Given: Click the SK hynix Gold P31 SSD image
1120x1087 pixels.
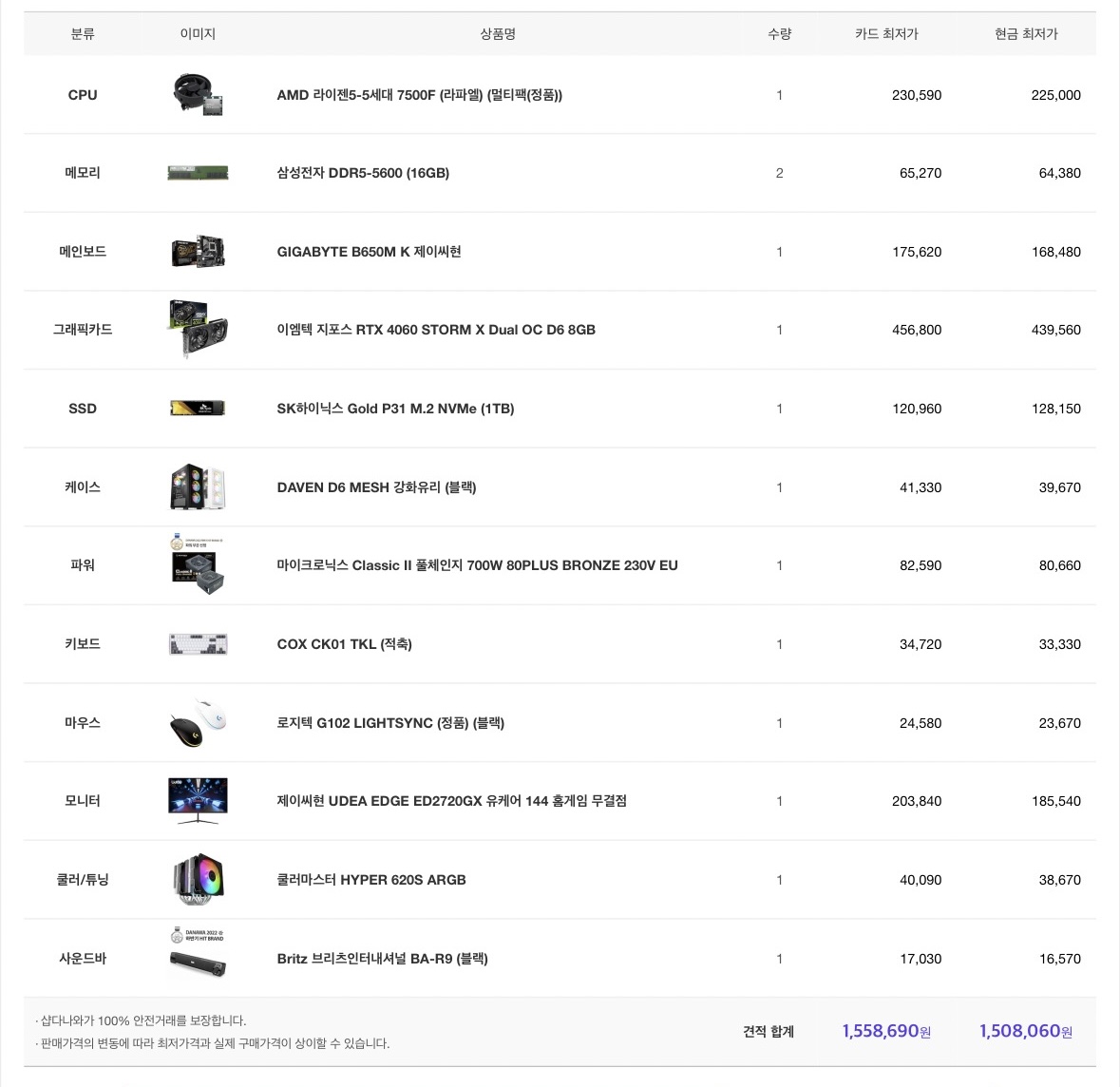Looking at the screenshot, I should coord(198,408).
